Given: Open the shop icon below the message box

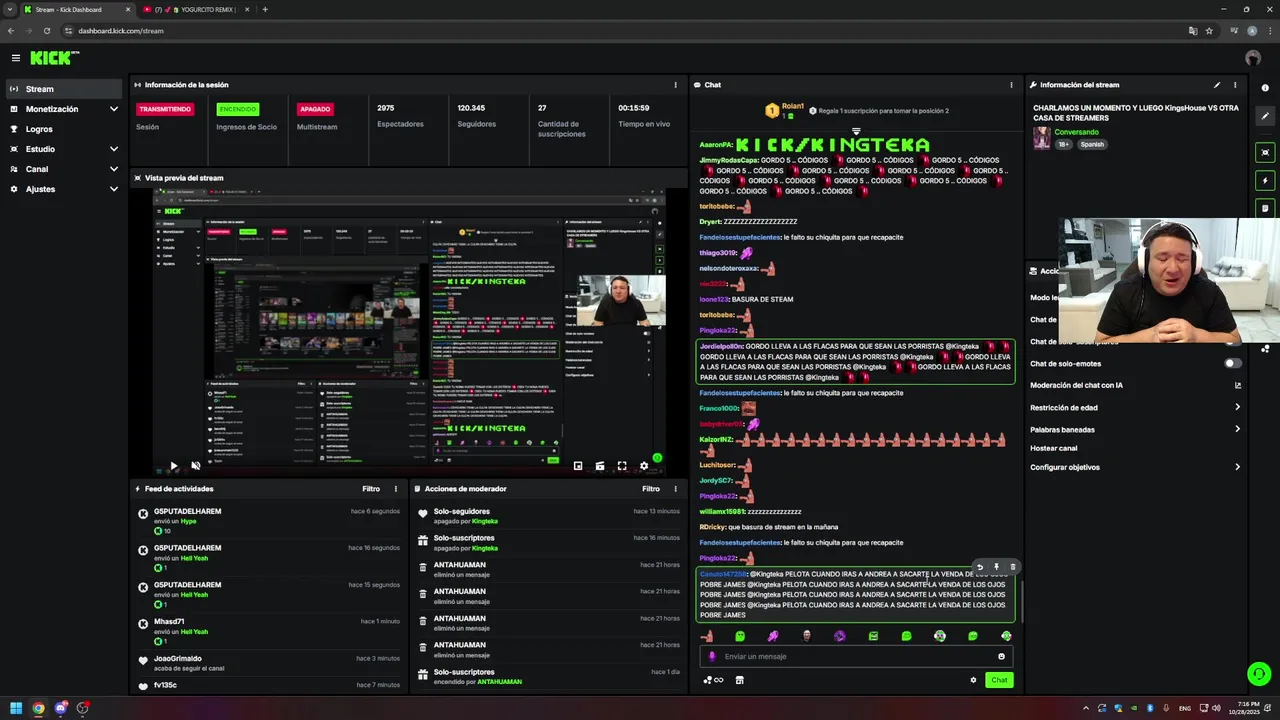Looking at the screenshot, I should pos(739,680).
